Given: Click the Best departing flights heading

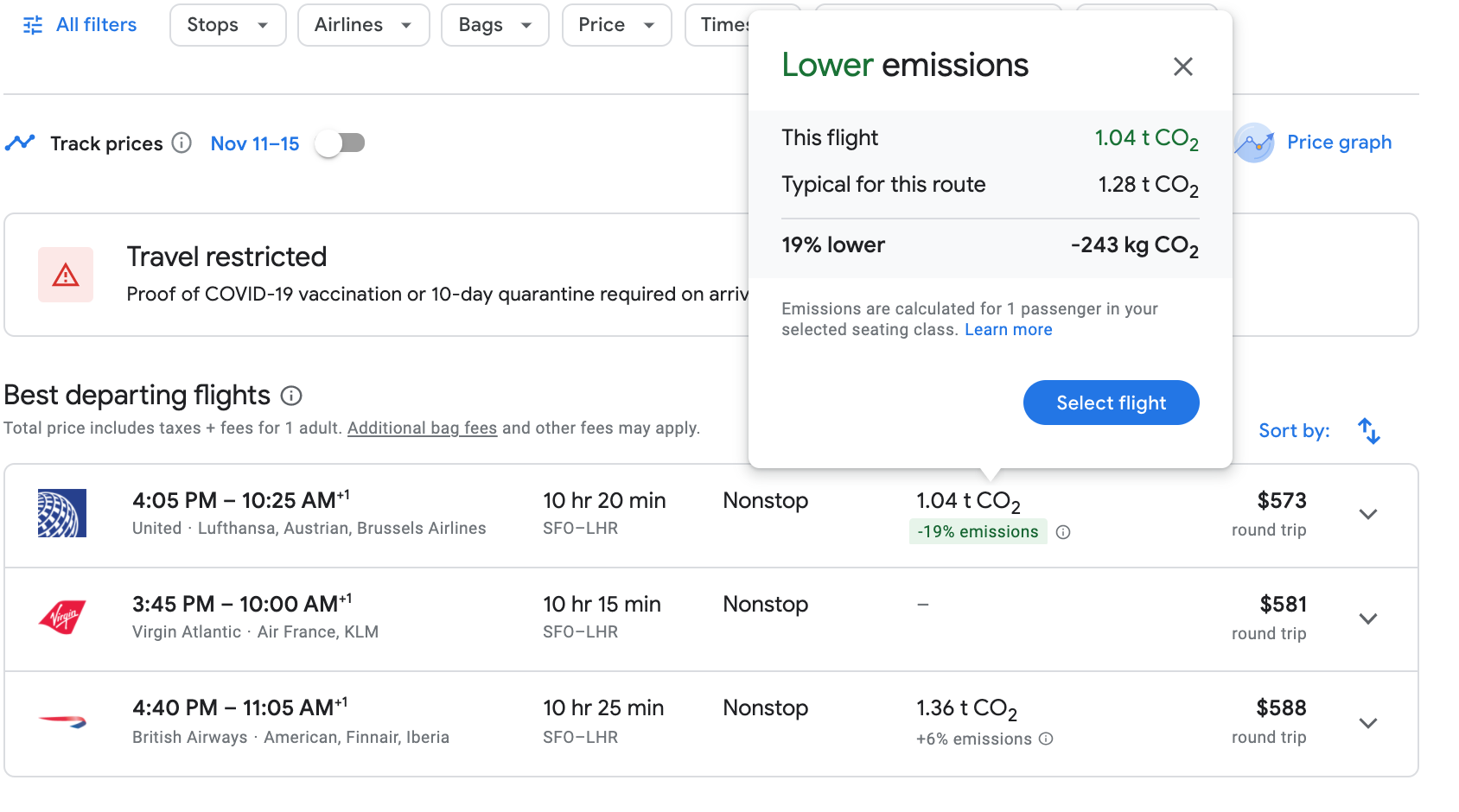Looking at the screenshot, I should (x=137, y=395).
